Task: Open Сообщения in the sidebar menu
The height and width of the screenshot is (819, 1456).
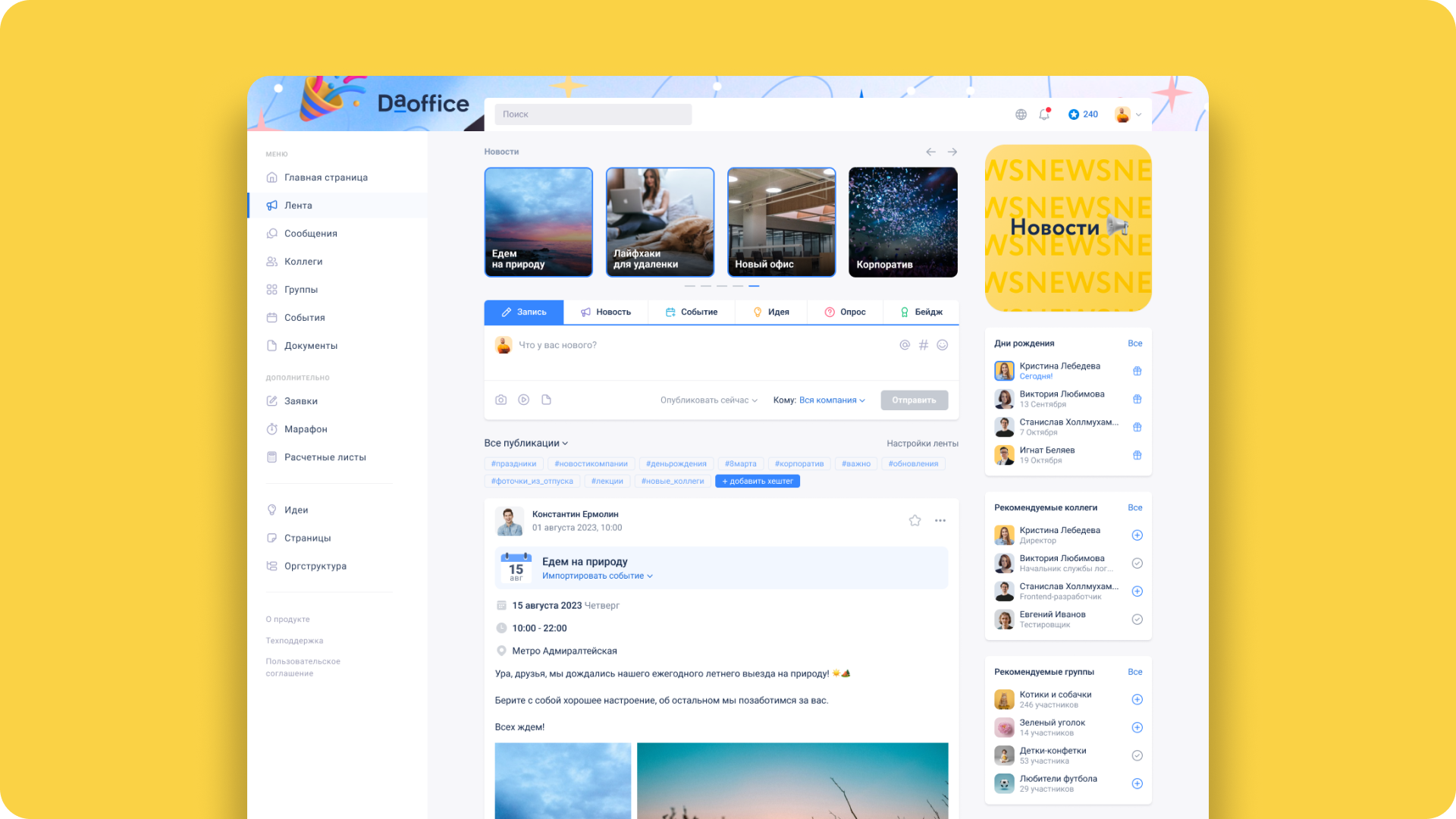Action: [310, 234]
